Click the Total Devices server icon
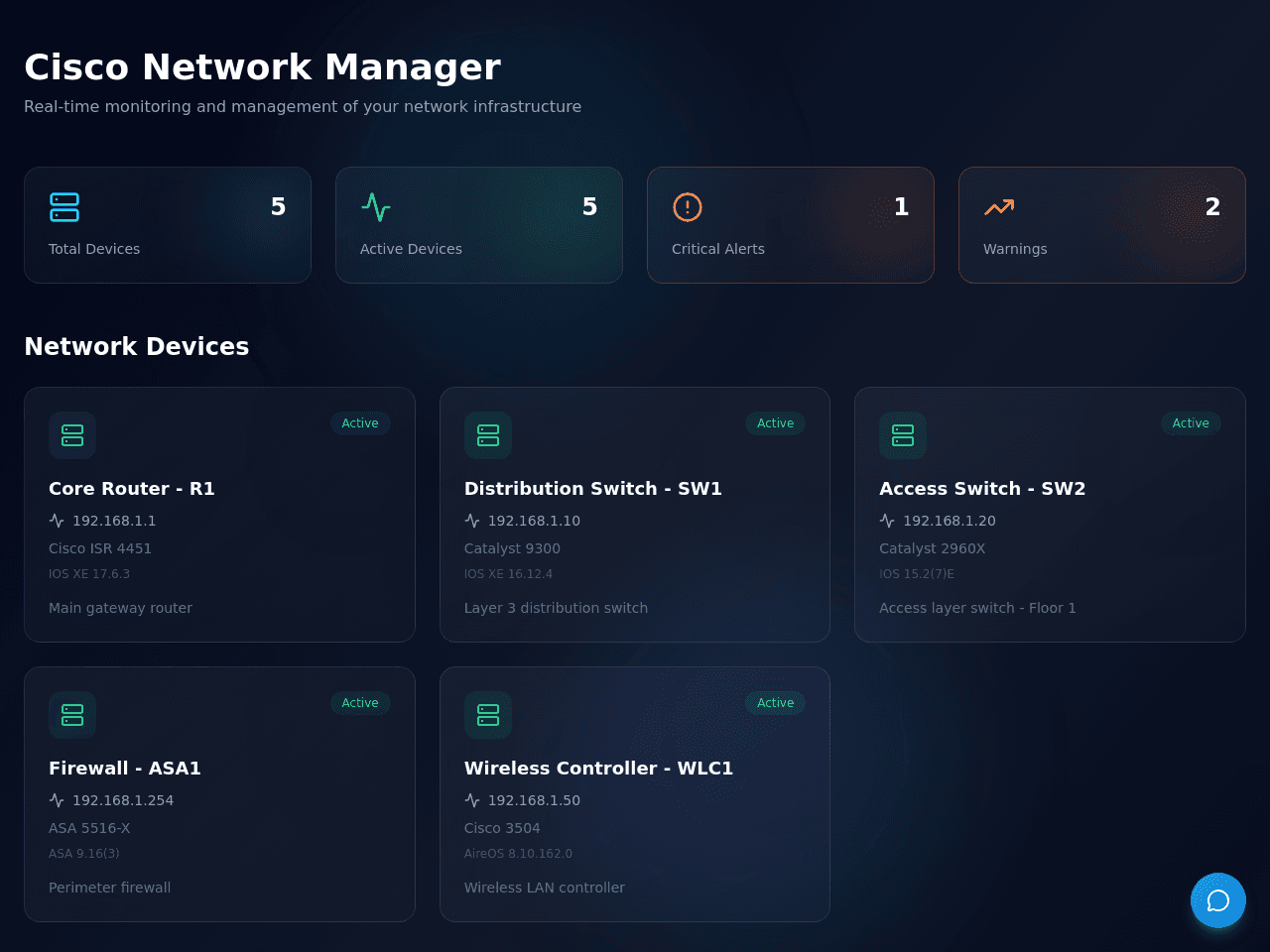1270x952 pixels. (64, 207)
